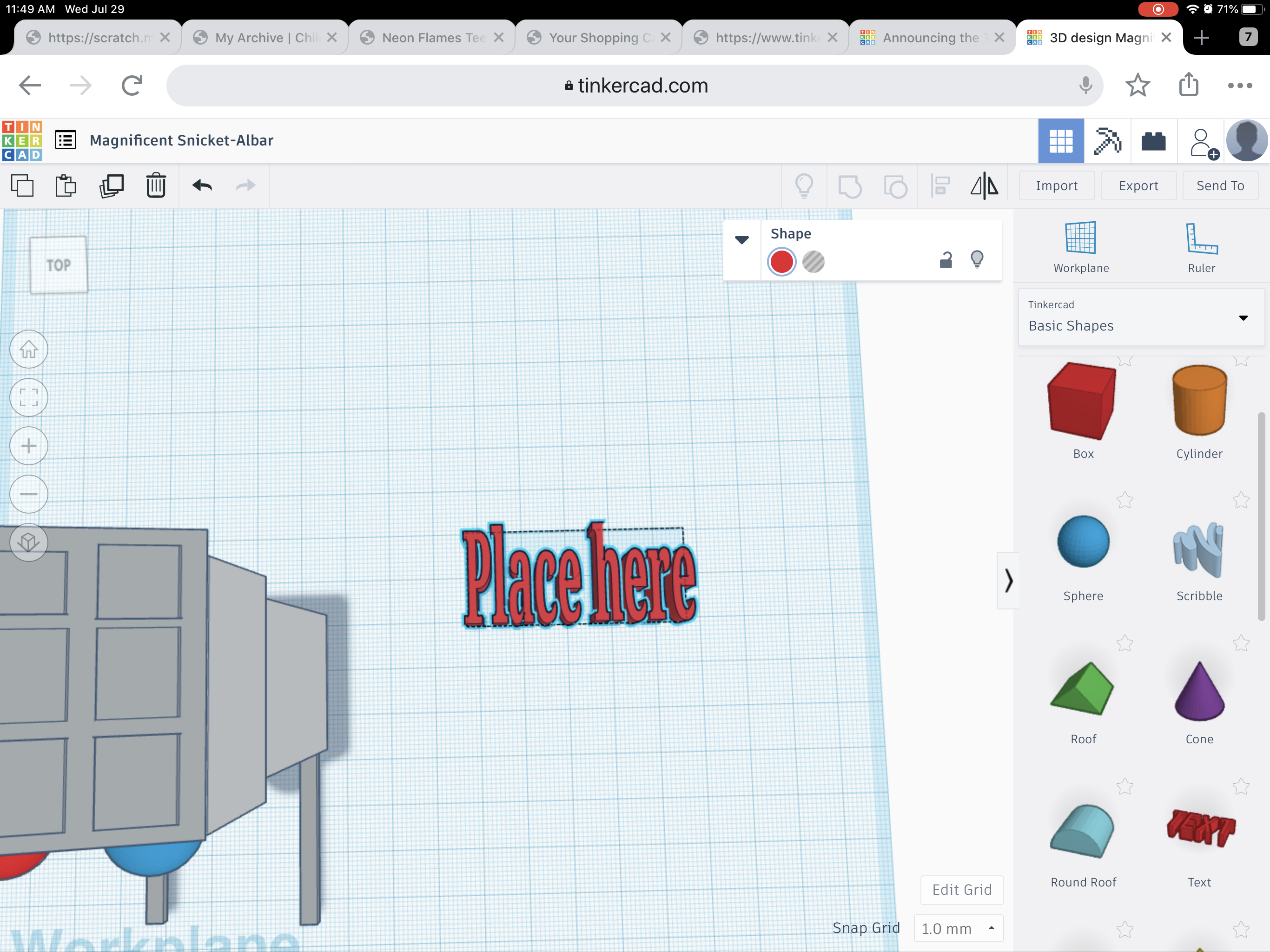This screenshot has height=952, width=1270.
Task: Select the Ruler tool
Action: (1201, 247)
